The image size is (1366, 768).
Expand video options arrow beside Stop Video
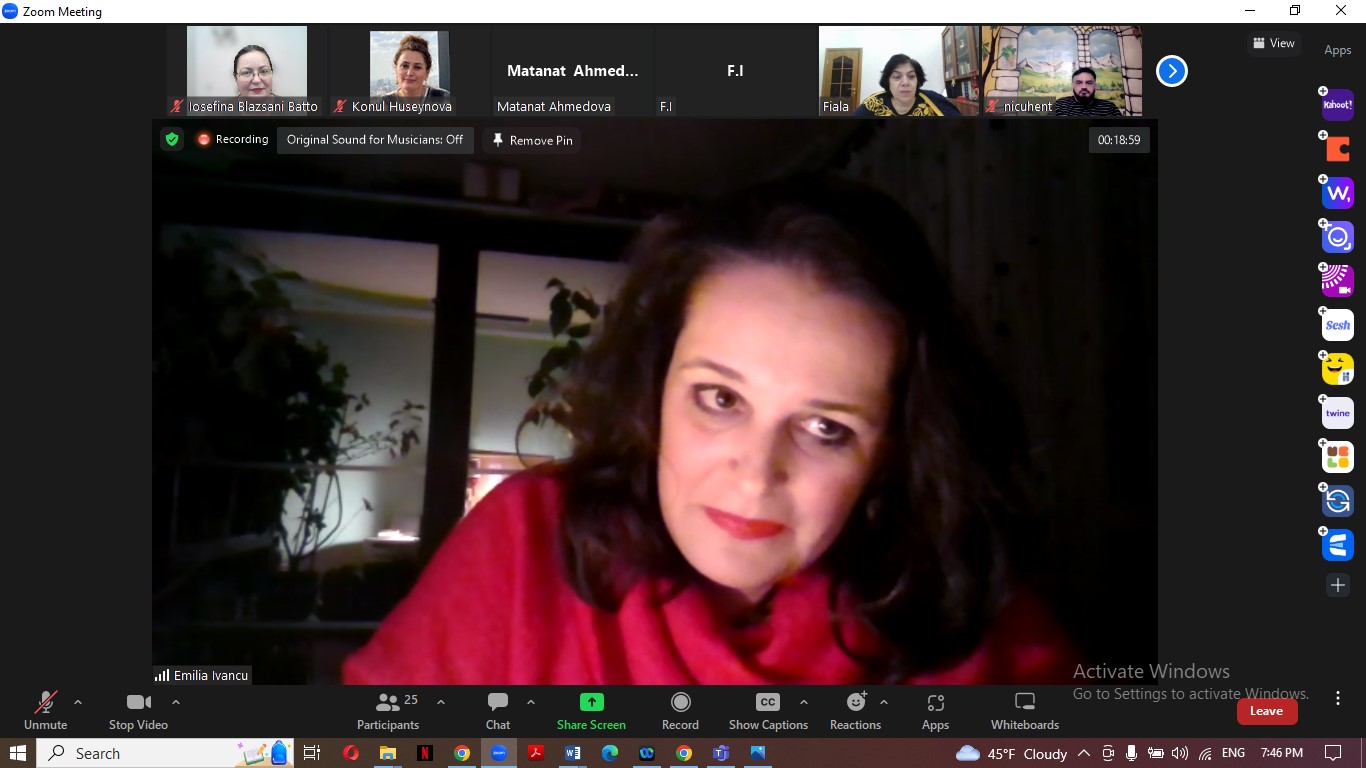pyautogui.click(x=176, y=702)
